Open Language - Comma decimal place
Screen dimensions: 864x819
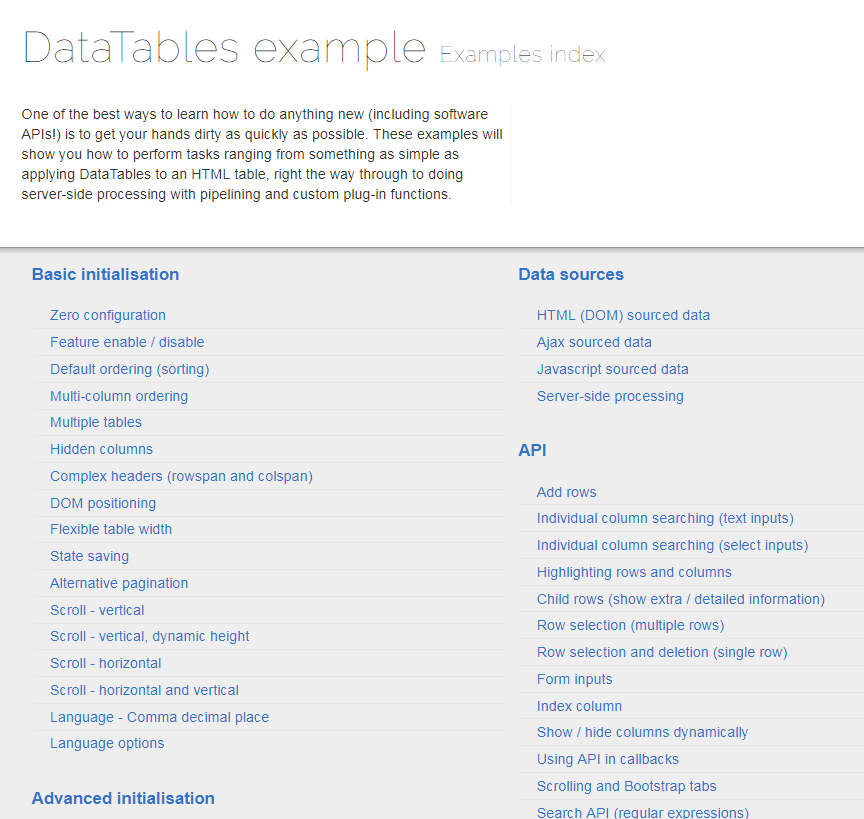point(159,717)
